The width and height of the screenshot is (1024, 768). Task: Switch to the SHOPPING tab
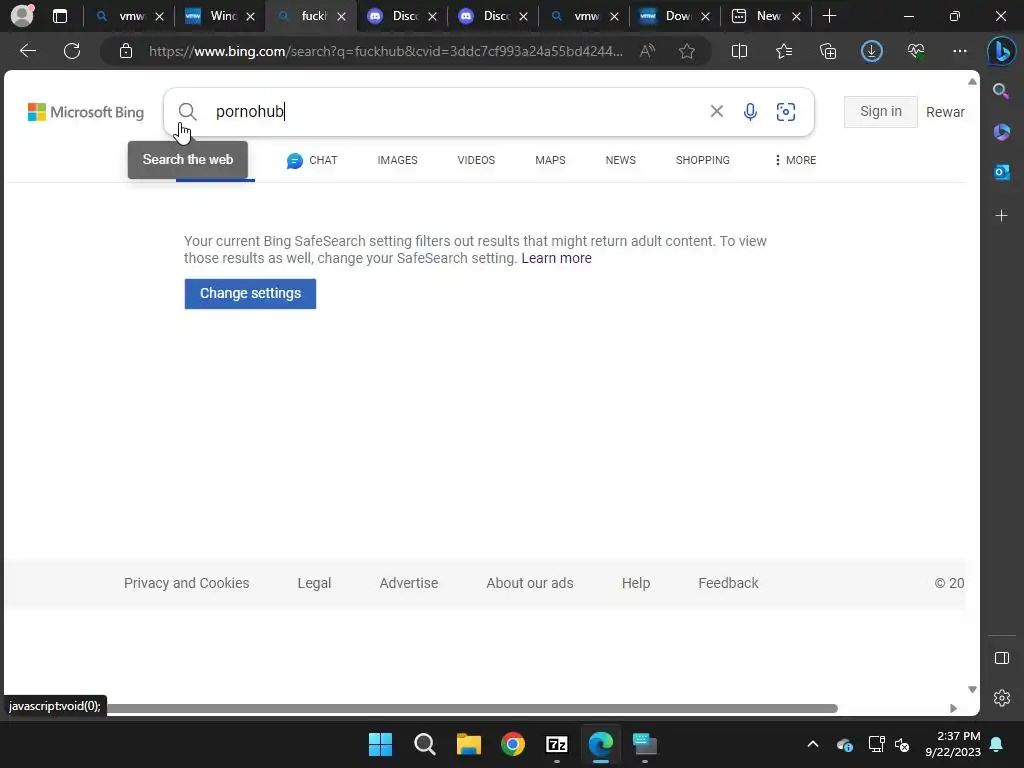click(703, 160)
